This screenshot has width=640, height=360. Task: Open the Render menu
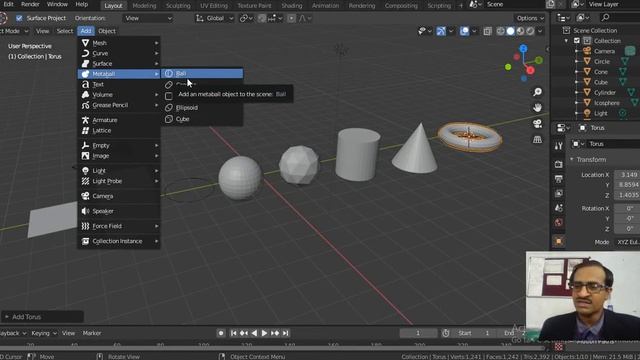click(x=30, y=4)
